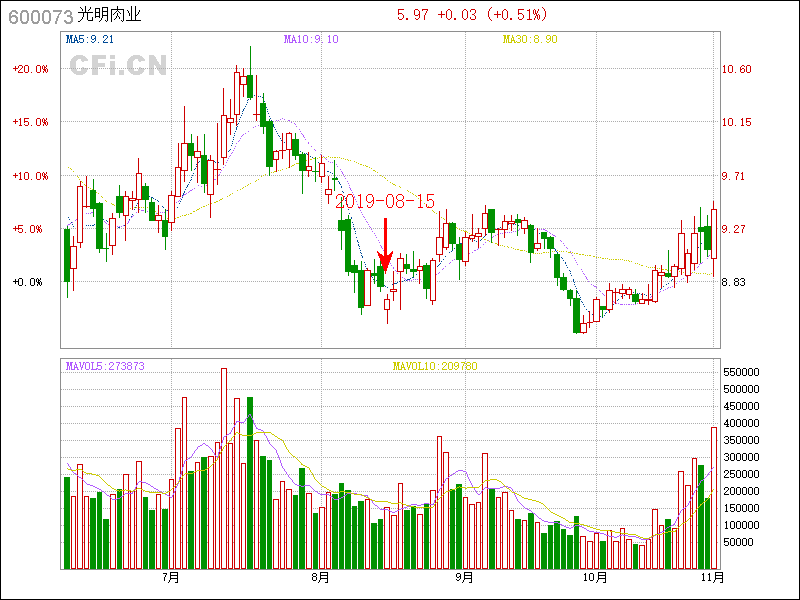Click the last red volume bar at 11月
The image size is (800, 600).
[x=714, y=498]
